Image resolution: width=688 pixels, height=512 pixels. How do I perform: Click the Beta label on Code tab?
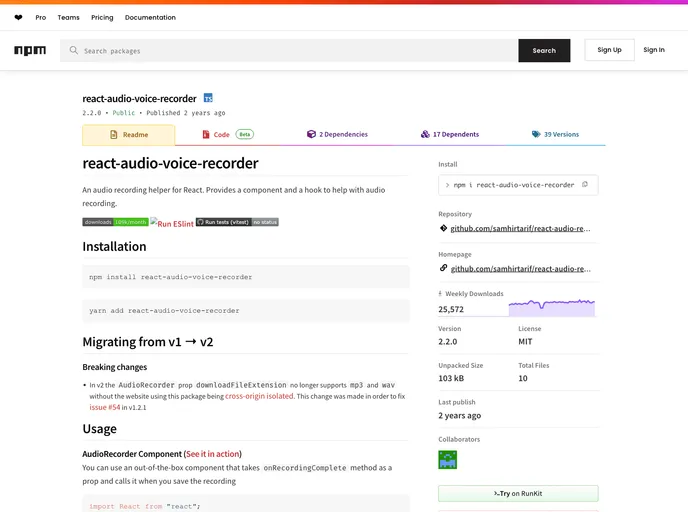point(245,134)
